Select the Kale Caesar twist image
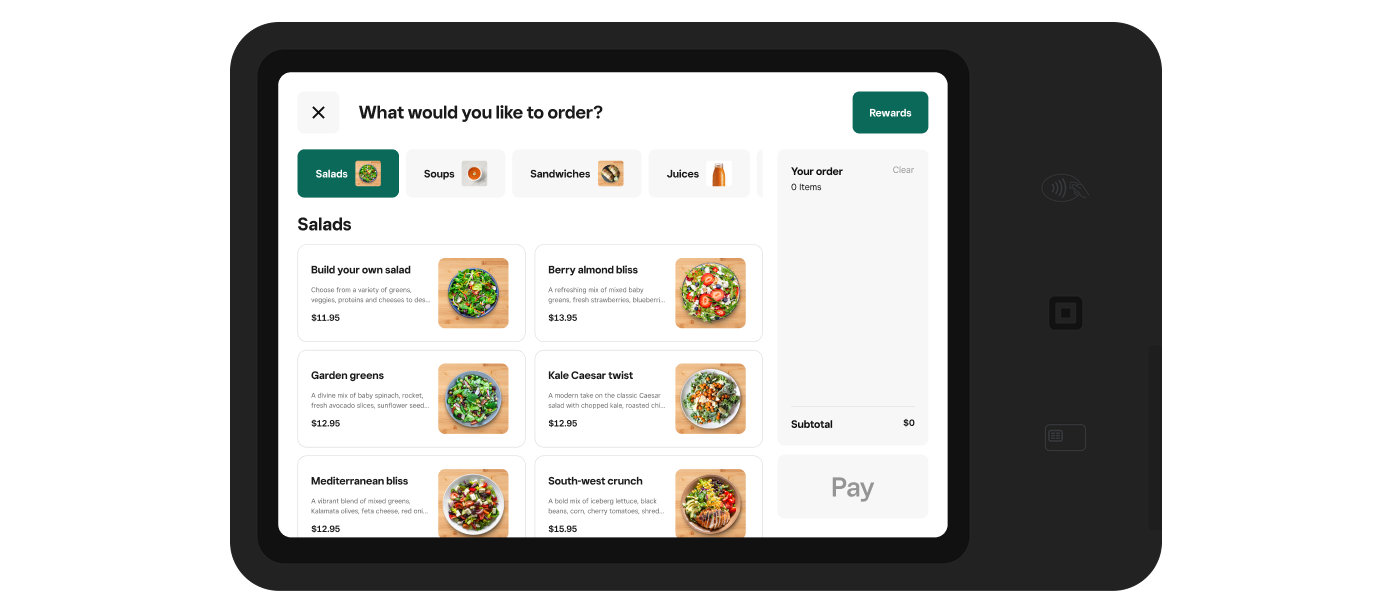Viewport: 1392px width, 614px height. 710,399
